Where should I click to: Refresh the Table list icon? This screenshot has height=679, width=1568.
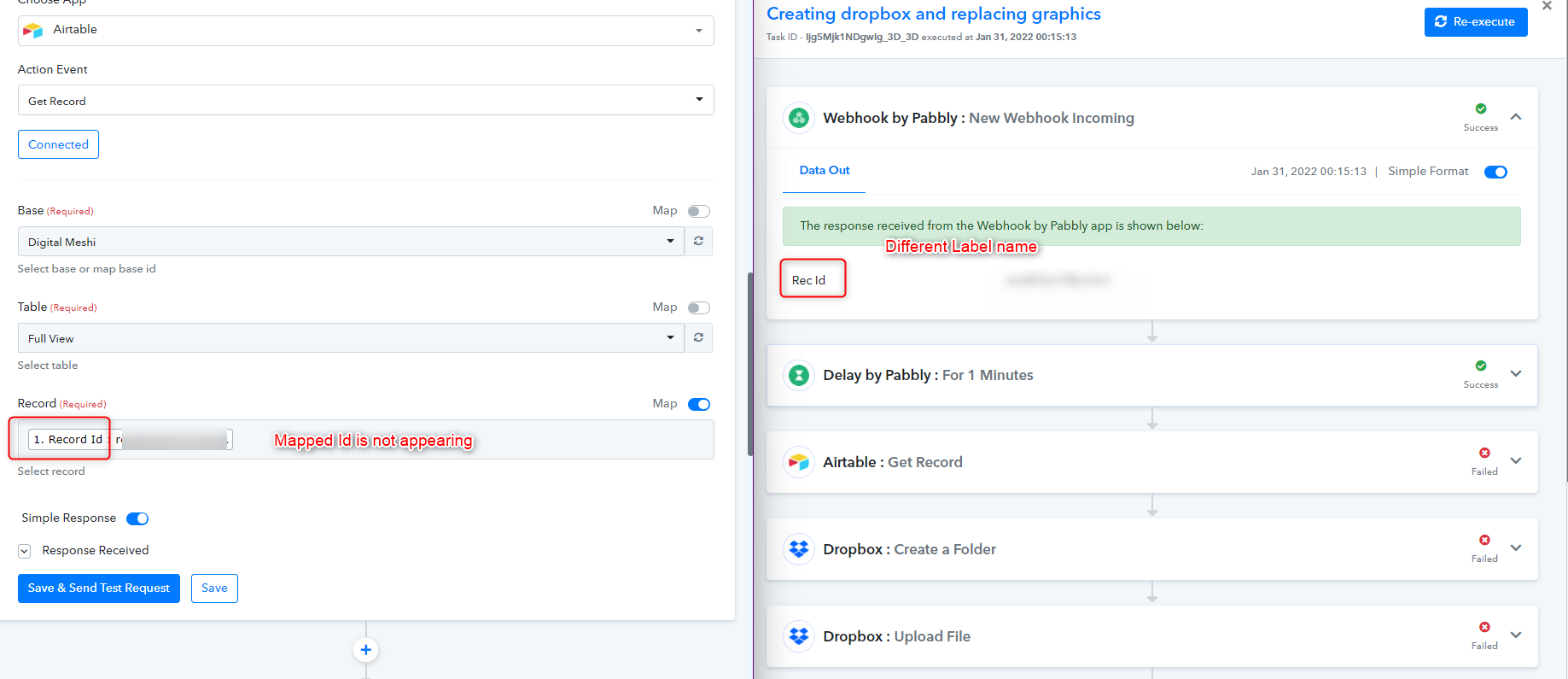(x=698, y=338)
